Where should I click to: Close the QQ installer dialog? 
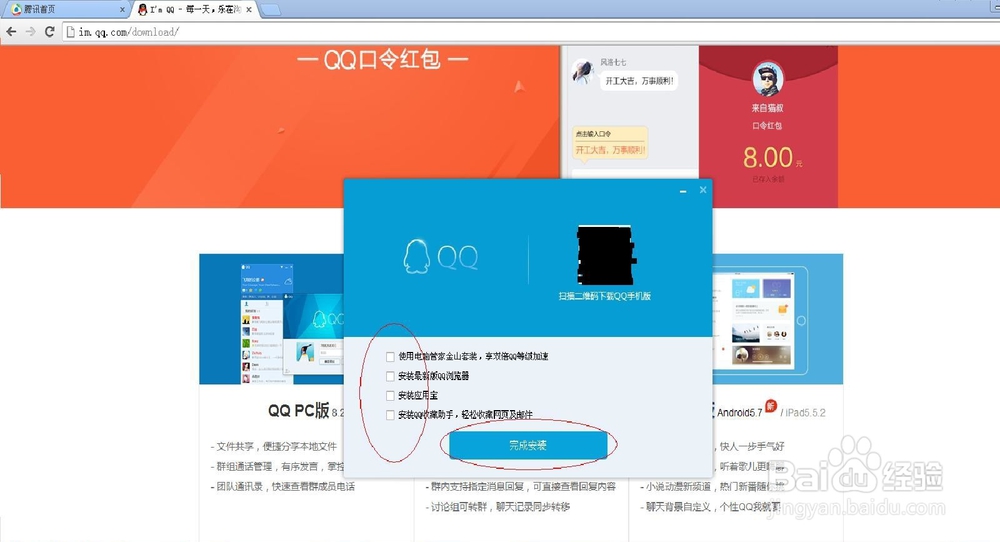coord(703,189)
